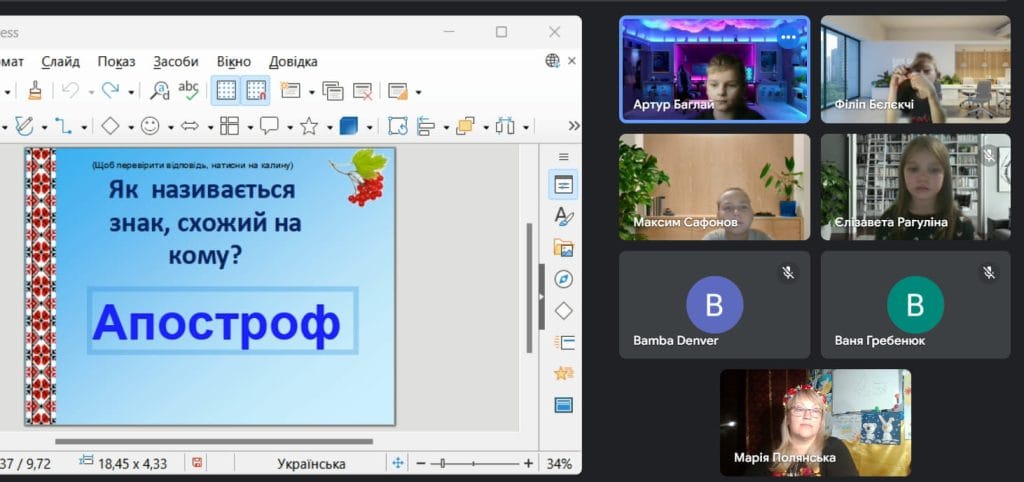Click the sidebar collapse handle
Viewport: 1024px width, 482px height.
(541, 297)
